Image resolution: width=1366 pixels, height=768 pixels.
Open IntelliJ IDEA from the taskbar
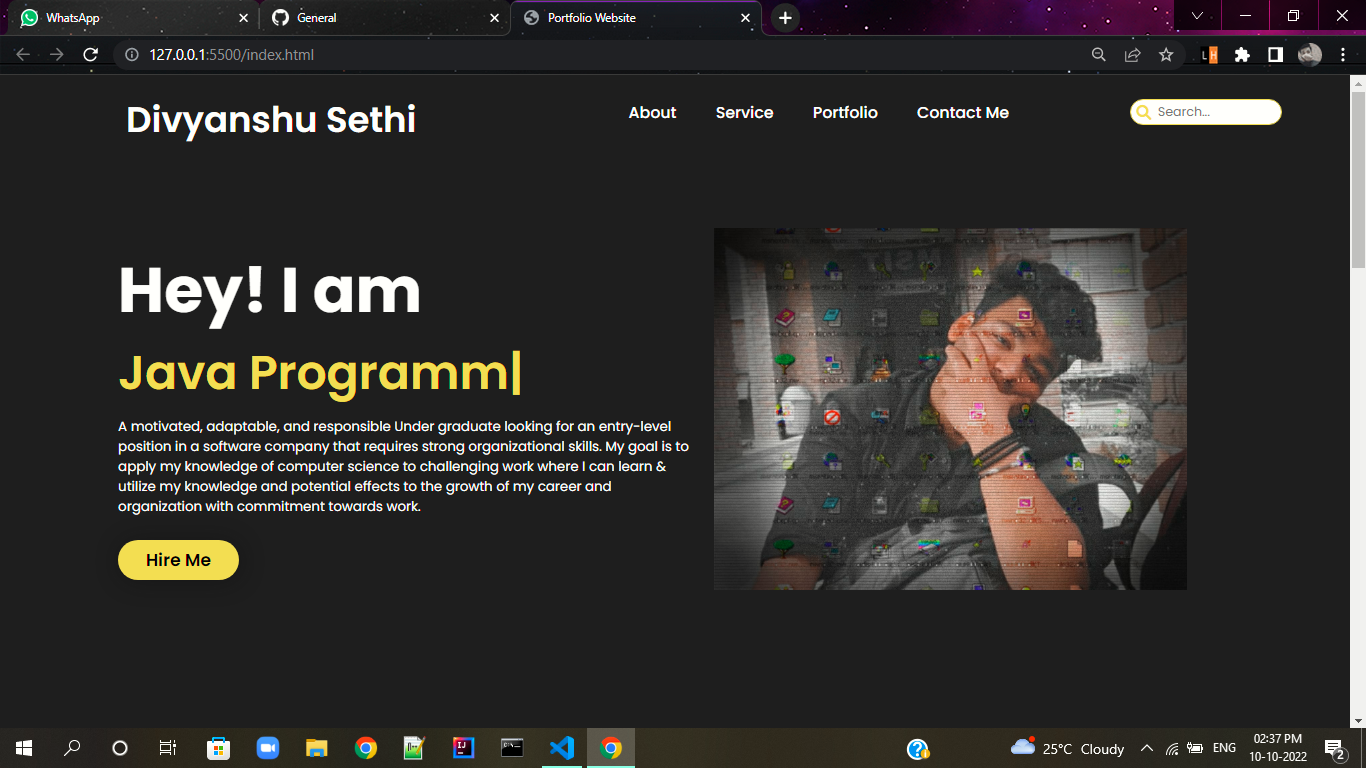tap(462, 747)
